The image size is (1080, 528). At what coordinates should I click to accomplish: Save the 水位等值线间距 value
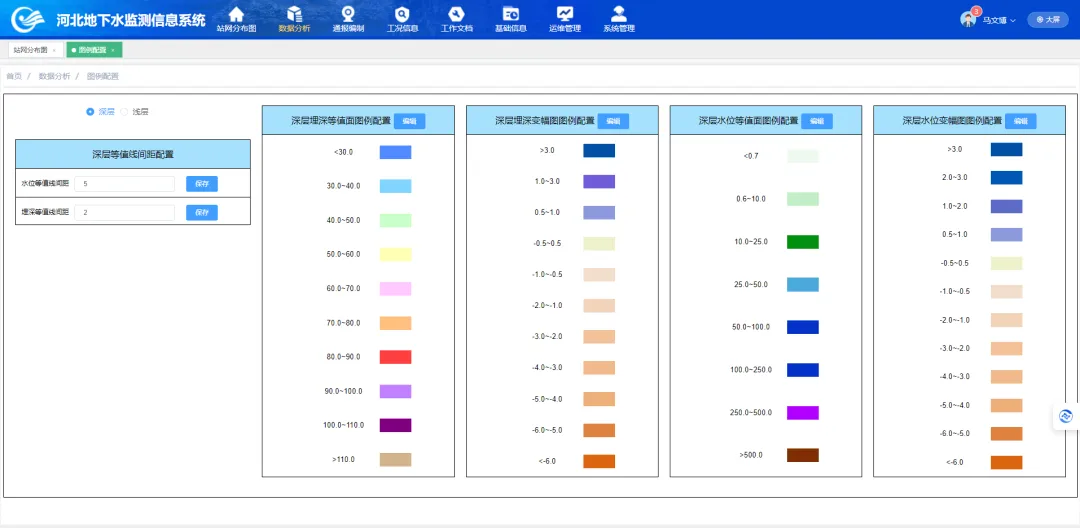(x=201, y=184)
